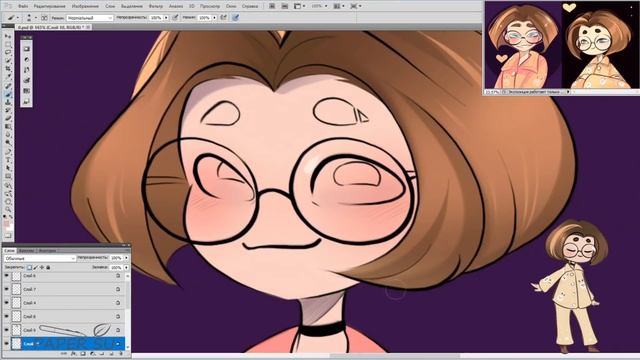Toggle Quick Mask mode in the toolbox
The image size is (640, 360).
[8, 236]
